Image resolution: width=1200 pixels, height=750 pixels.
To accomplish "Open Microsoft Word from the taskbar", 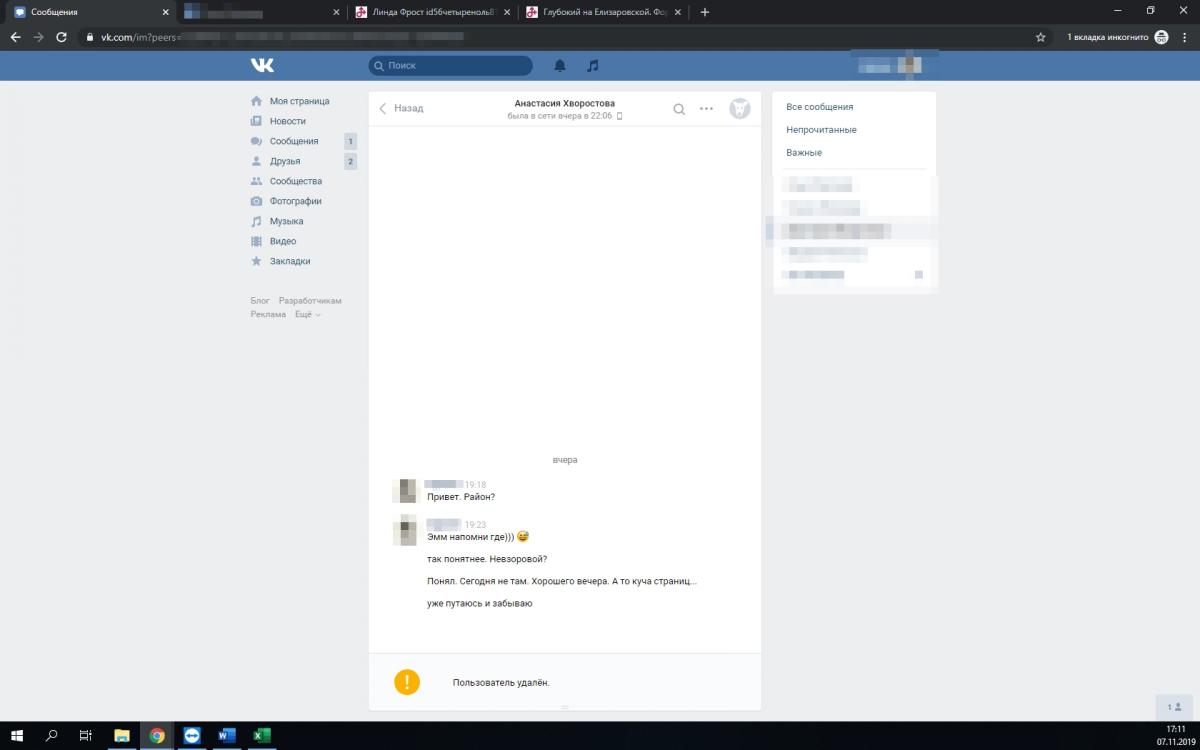I will (x=226, y=736).
